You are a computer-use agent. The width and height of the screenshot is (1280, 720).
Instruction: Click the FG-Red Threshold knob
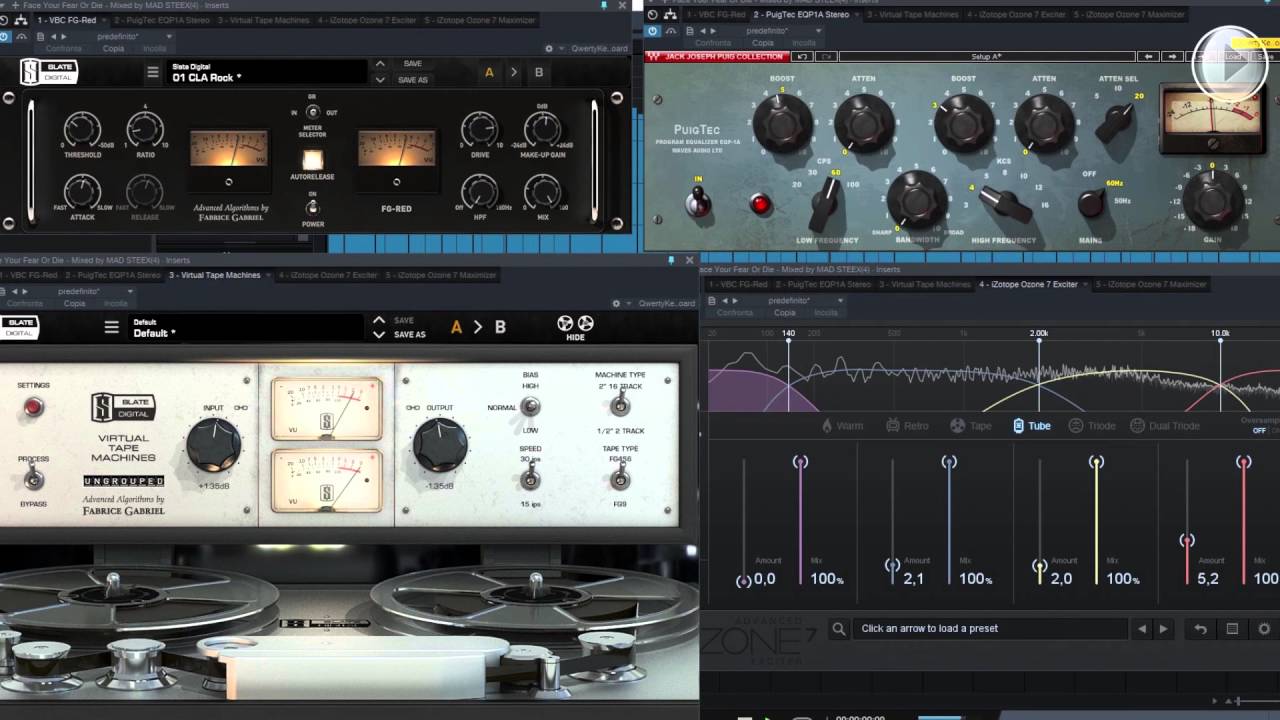[82, 130]
